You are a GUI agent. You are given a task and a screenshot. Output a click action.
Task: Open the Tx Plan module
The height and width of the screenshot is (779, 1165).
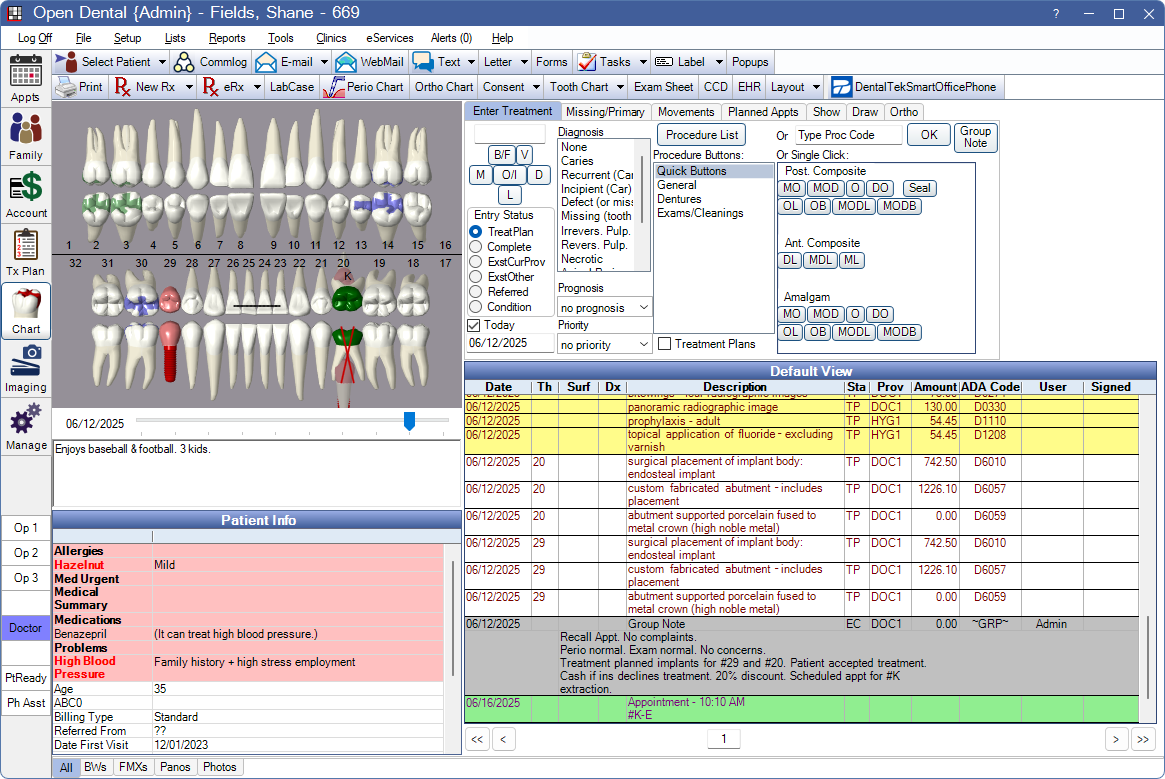(x=26, y=252)
